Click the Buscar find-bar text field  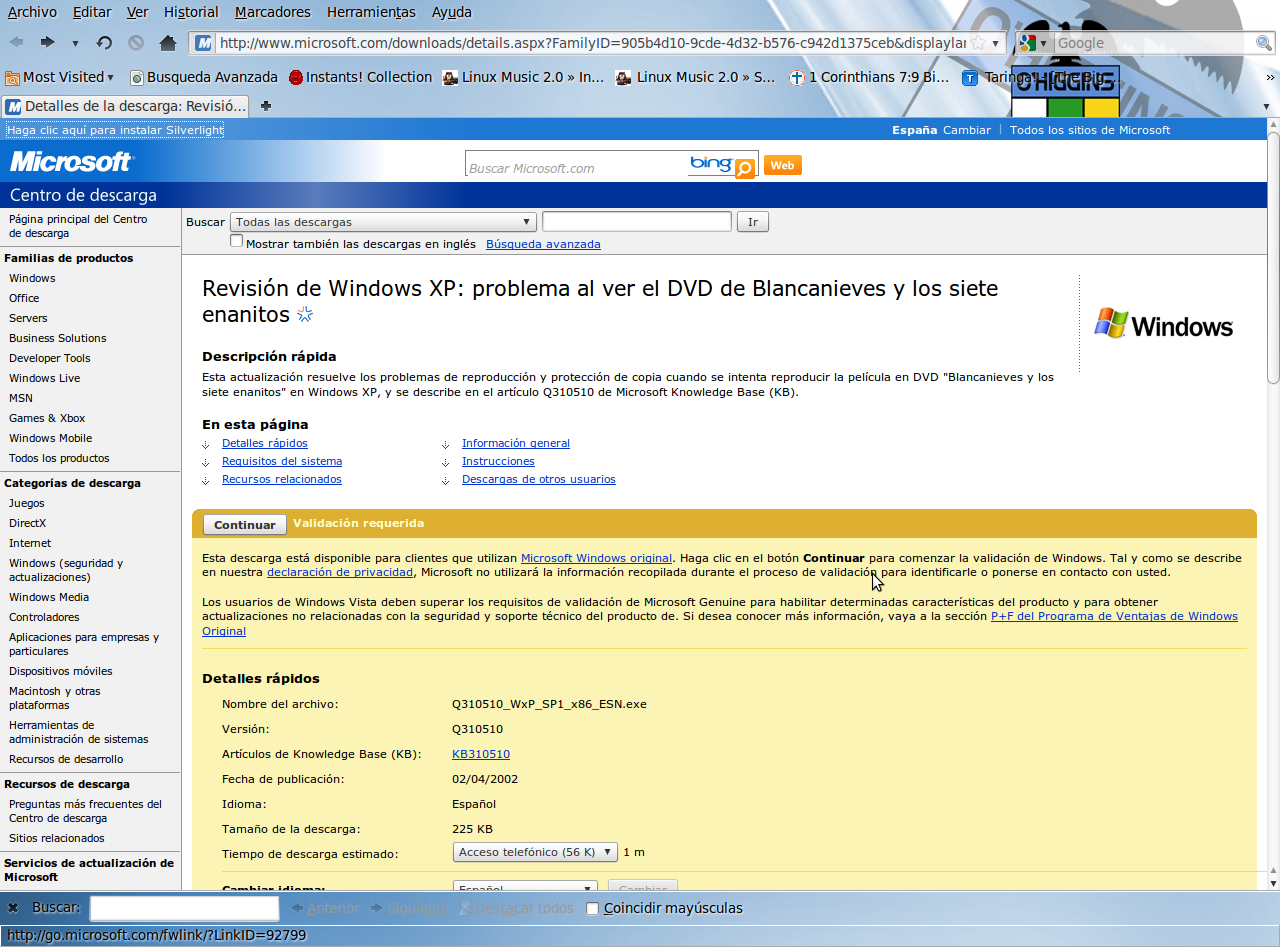point(184,908)
